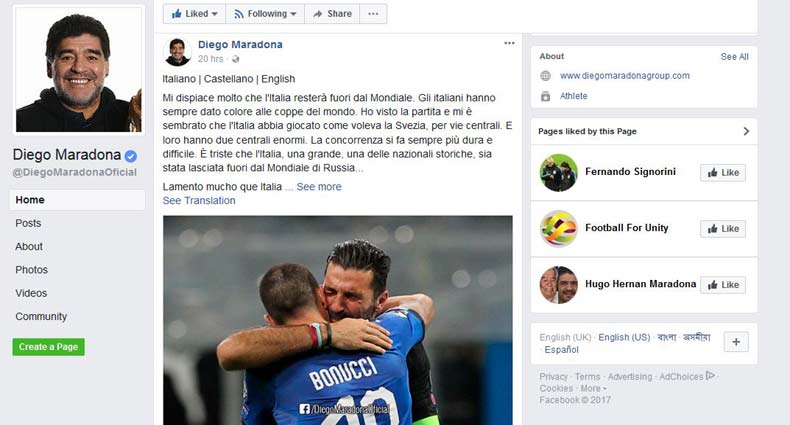Open the www.diegomaradonagroup.com link
This screenshot has width=790, height=425.
625,76
